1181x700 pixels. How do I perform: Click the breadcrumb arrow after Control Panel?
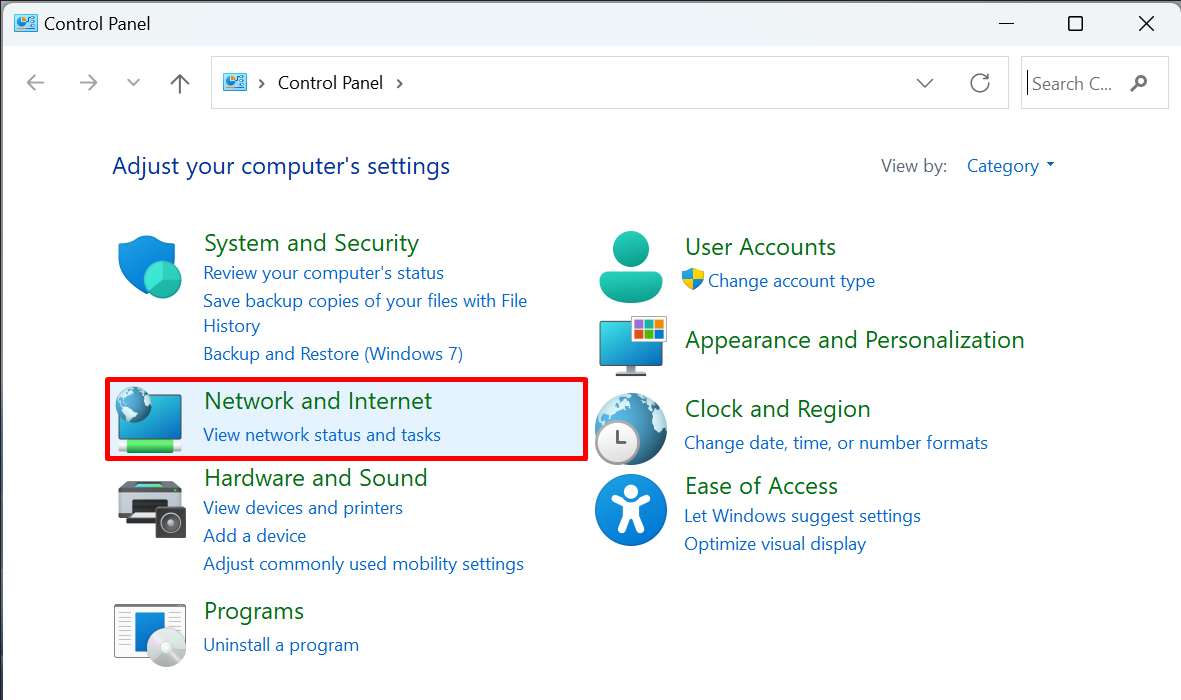[399, 83]
